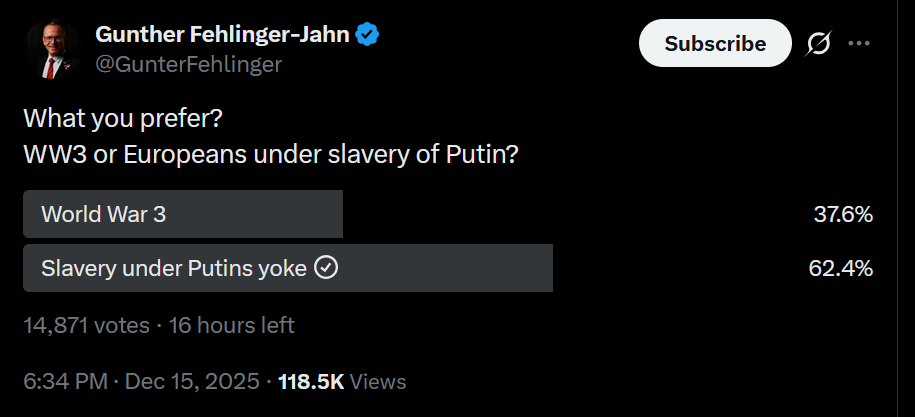The height and width of the screenshot is (417, 915).
Task: Click the checkmark icon on the voted option
Action: tap(326, 268)
